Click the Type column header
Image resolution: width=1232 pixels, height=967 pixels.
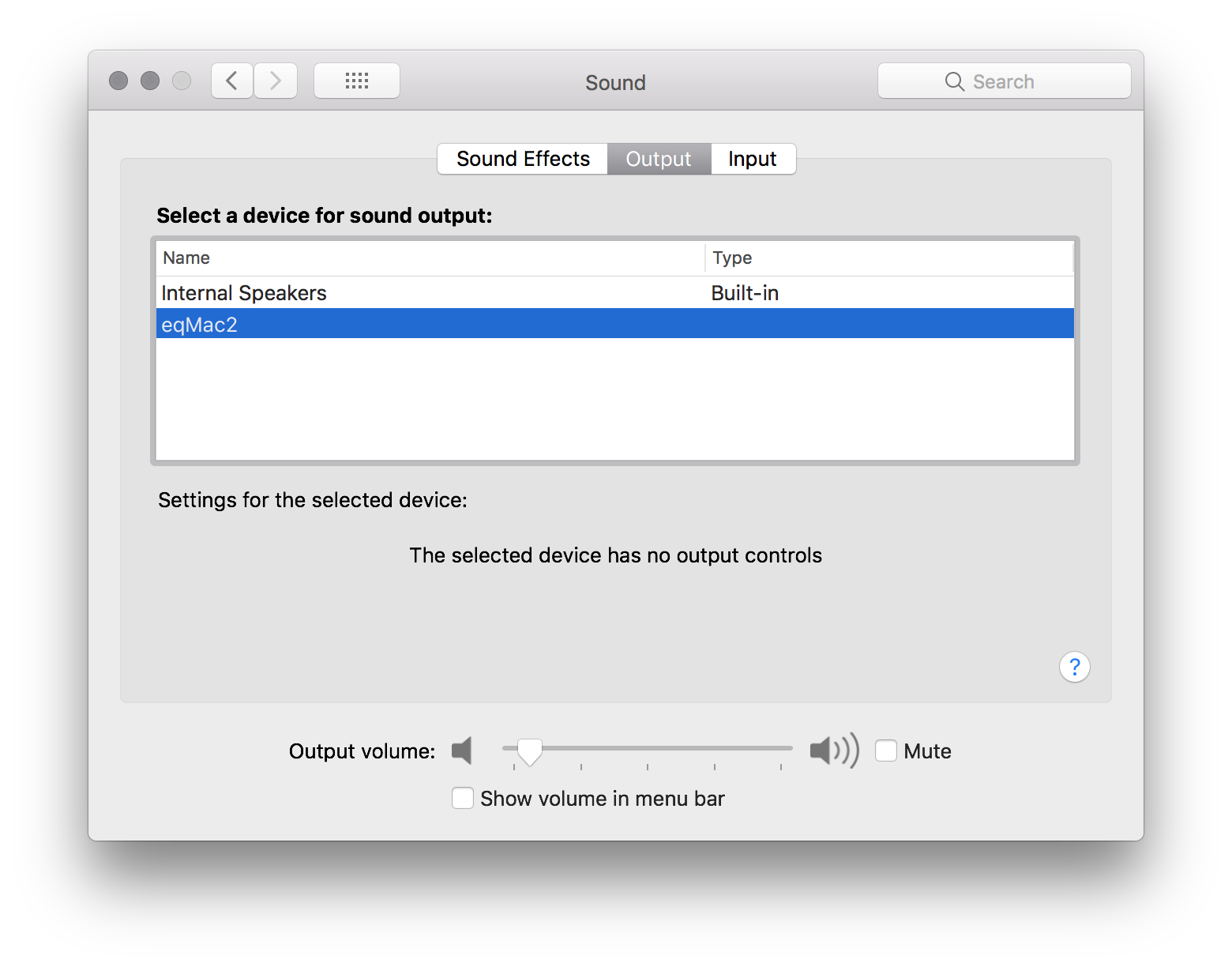coord(889,258)
